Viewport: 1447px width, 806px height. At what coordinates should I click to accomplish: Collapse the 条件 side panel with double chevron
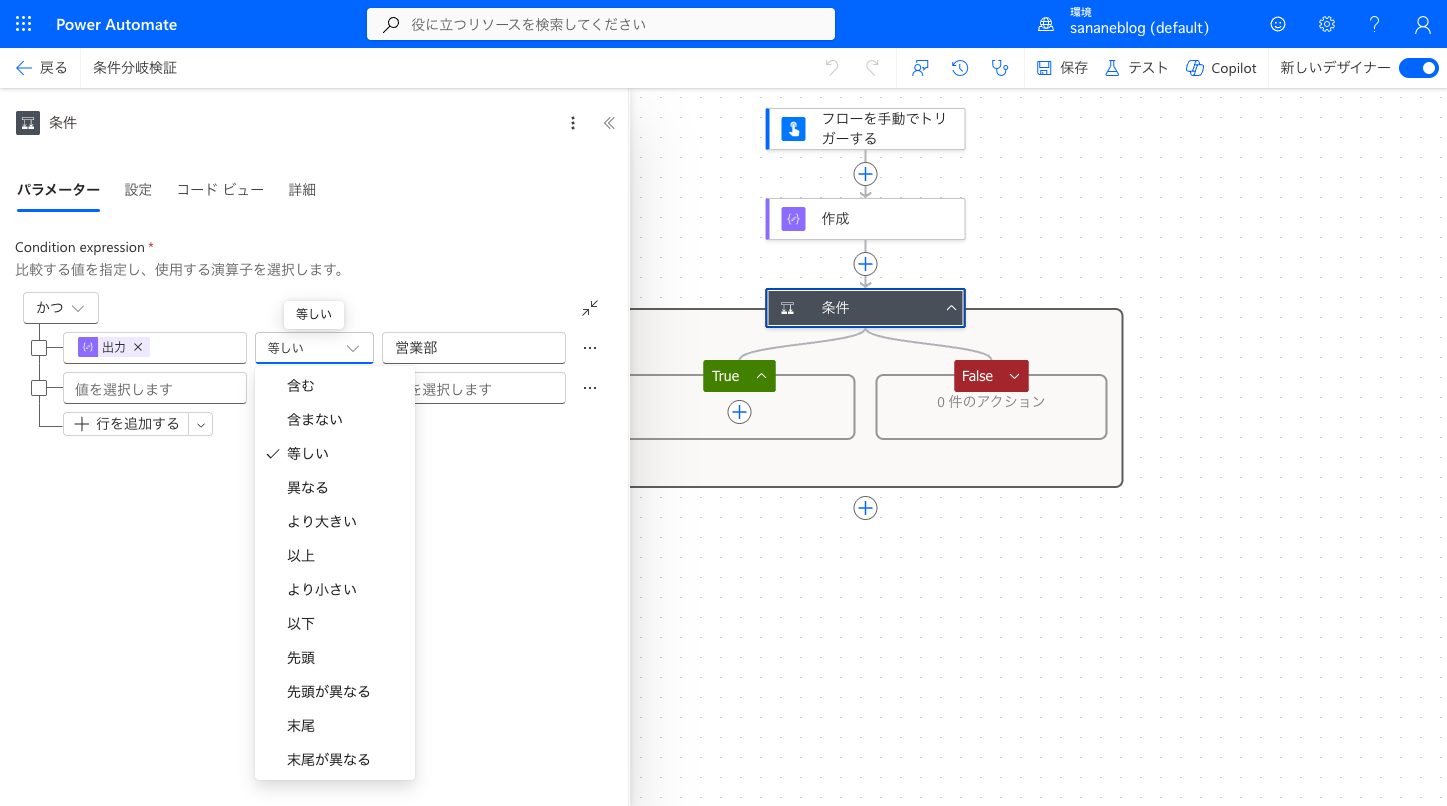pos(609,123)
